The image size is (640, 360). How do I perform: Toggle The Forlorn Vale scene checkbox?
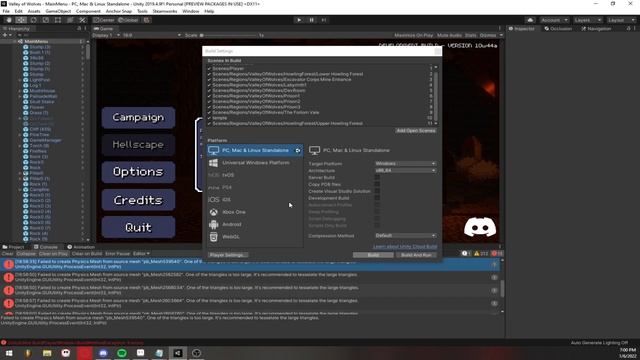coord(209,112)
